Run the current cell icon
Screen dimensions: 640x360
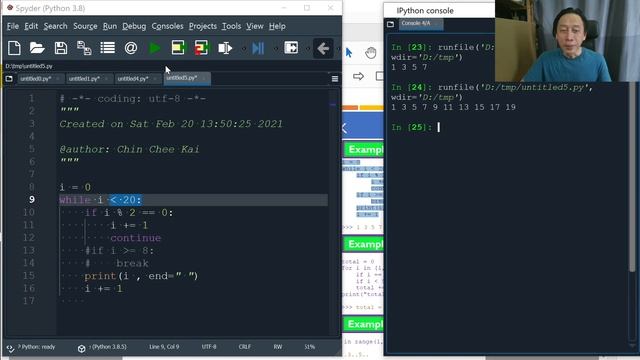pyautogui.click(x=178, y=48)
